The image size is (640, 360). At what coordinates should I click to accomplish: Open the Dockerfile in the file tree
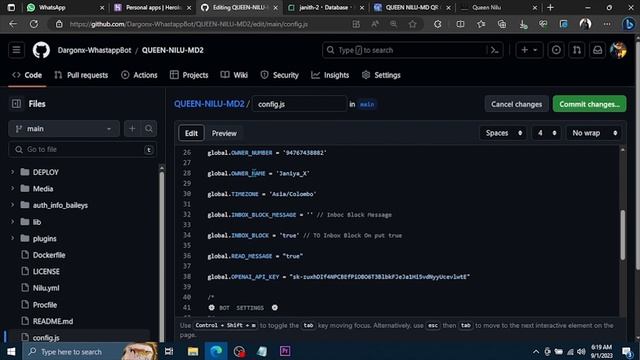pos(49,255)
